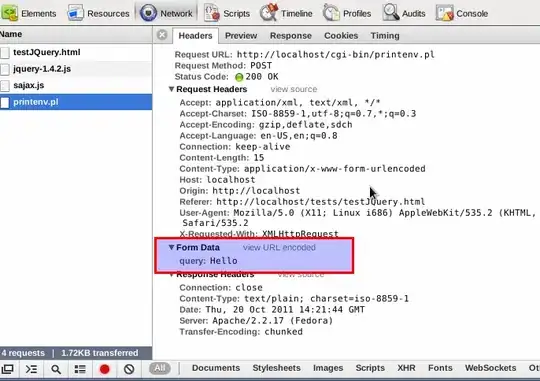Click 'query: Hello' form data entry
Image resolution: width=540 pixels, height=381 pixels.
[208, 261]
